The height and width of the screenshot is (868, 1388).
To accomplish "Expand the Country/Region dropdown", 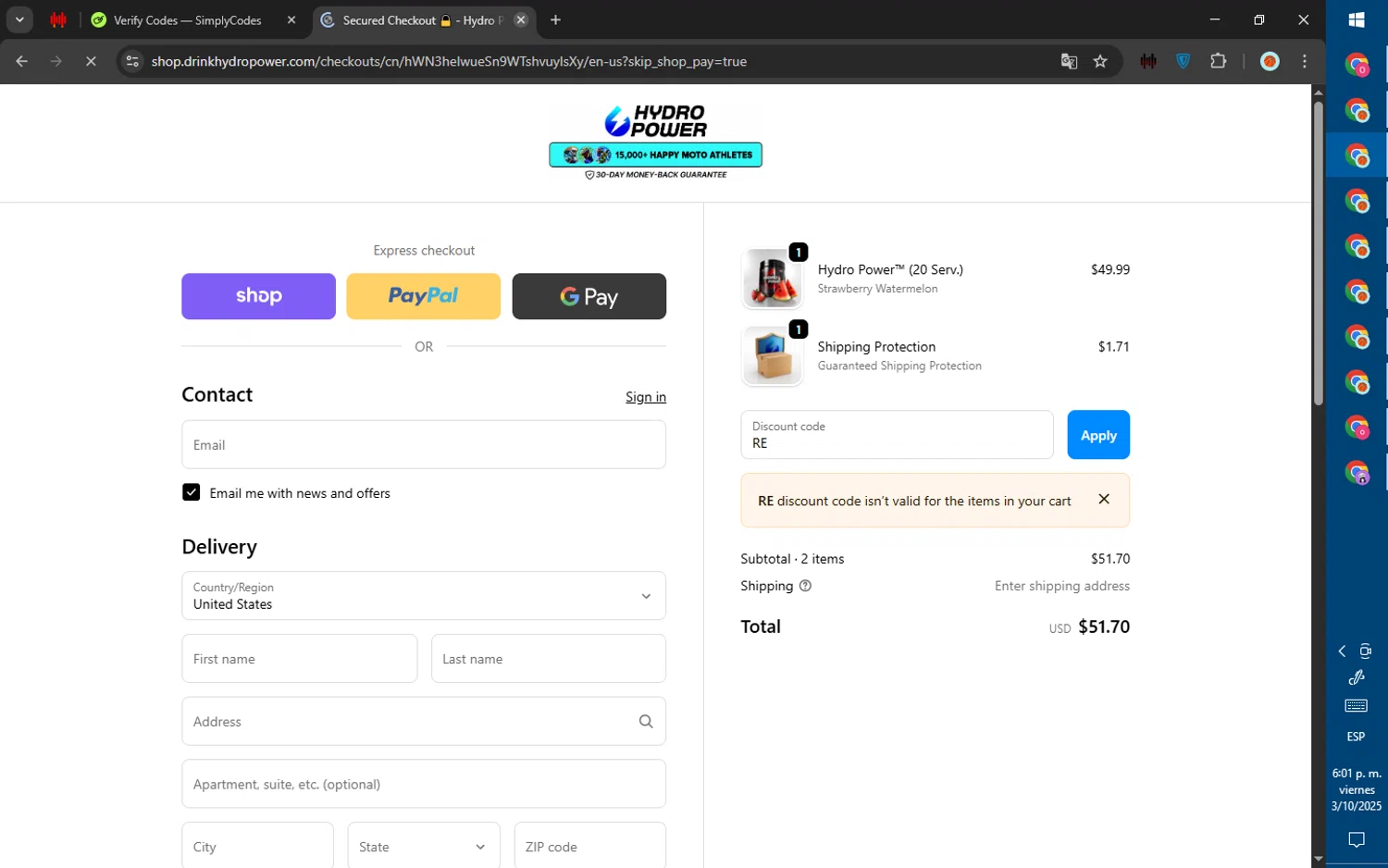I will [424, 595].
